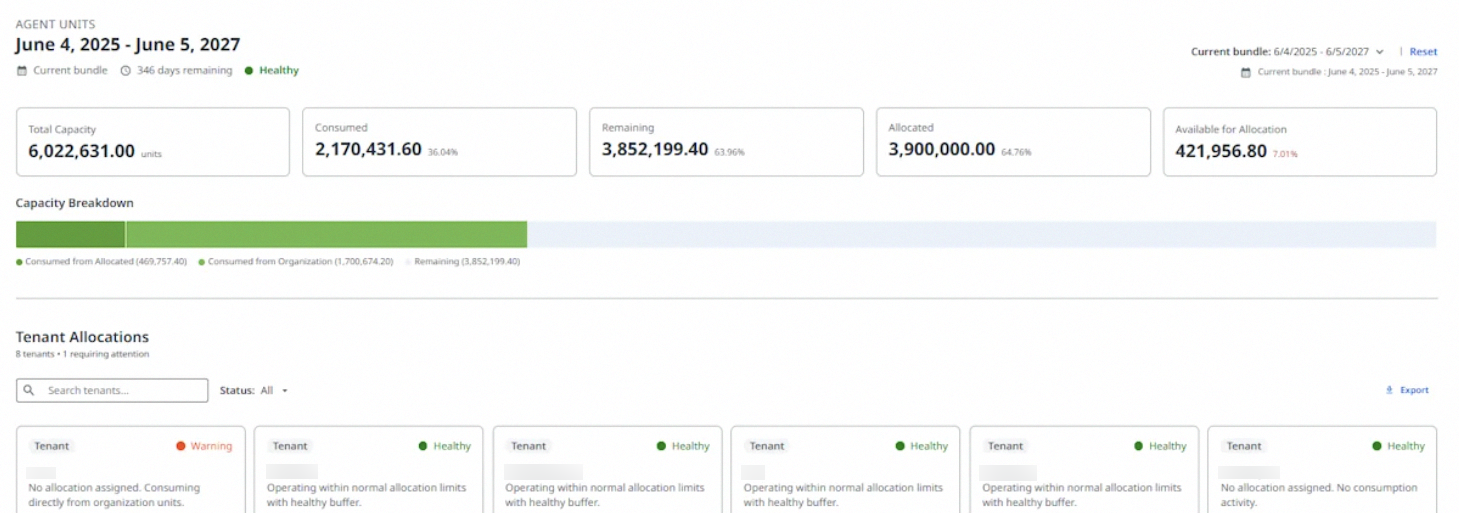Click the Remaining (3,852,199.40) legend entry
This screenshot has width=1459, height=513.
click(x=462, y=262)
